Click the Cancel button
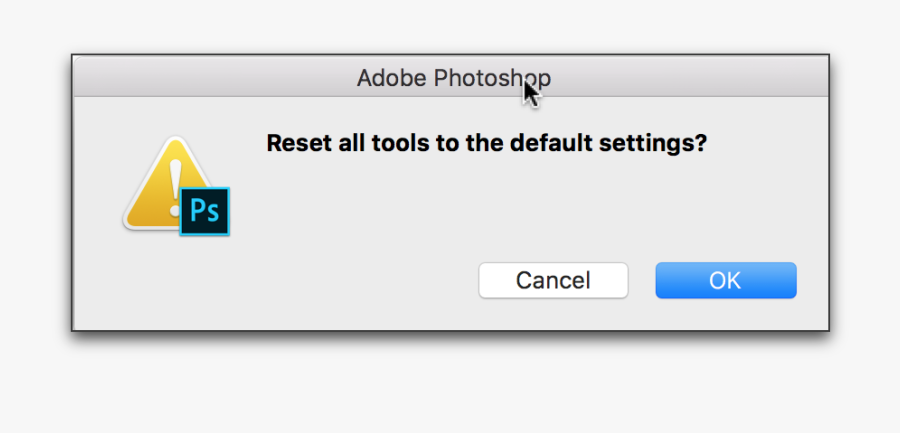900x433 pixels. click(553, 280)
